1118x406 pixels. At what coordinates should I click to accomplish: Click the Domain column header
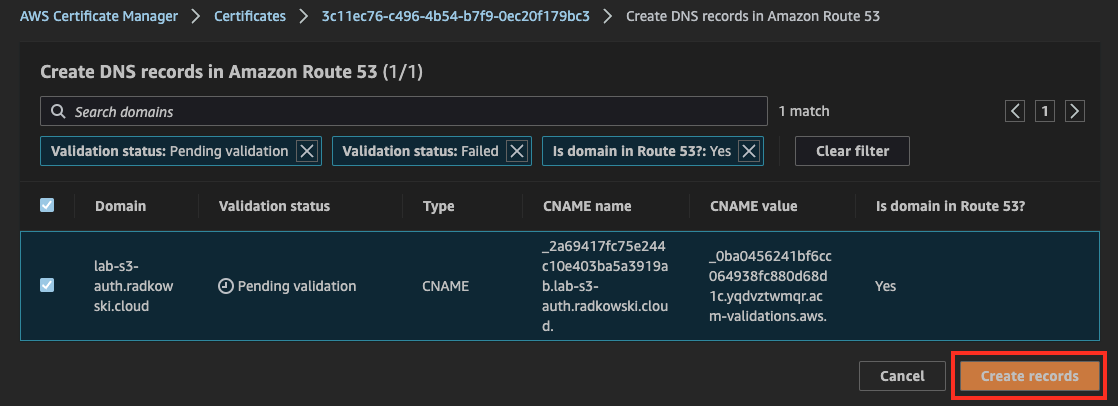tap(120, 206)
